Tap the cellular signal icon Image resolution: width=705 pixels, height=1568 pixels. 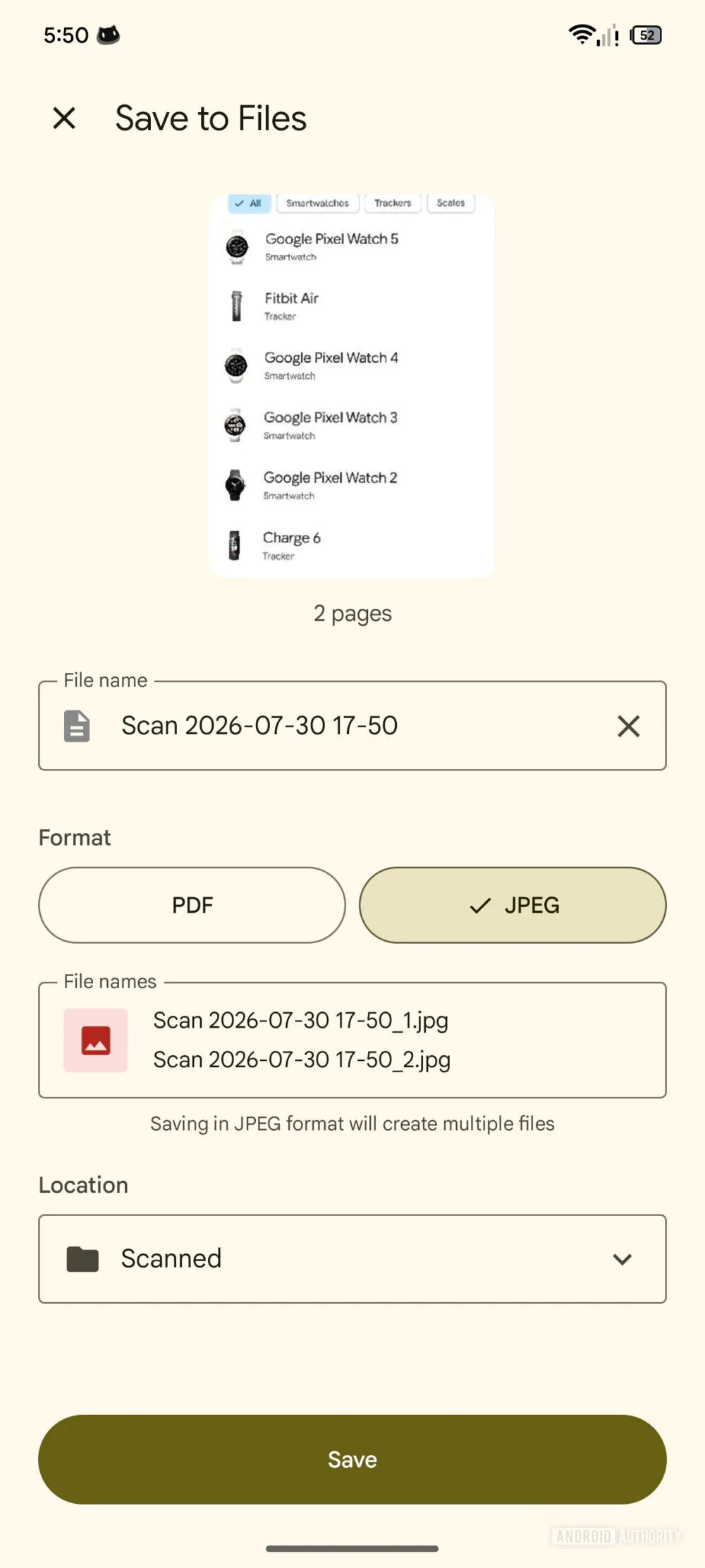pyautogui.click(x=608, y=35)
